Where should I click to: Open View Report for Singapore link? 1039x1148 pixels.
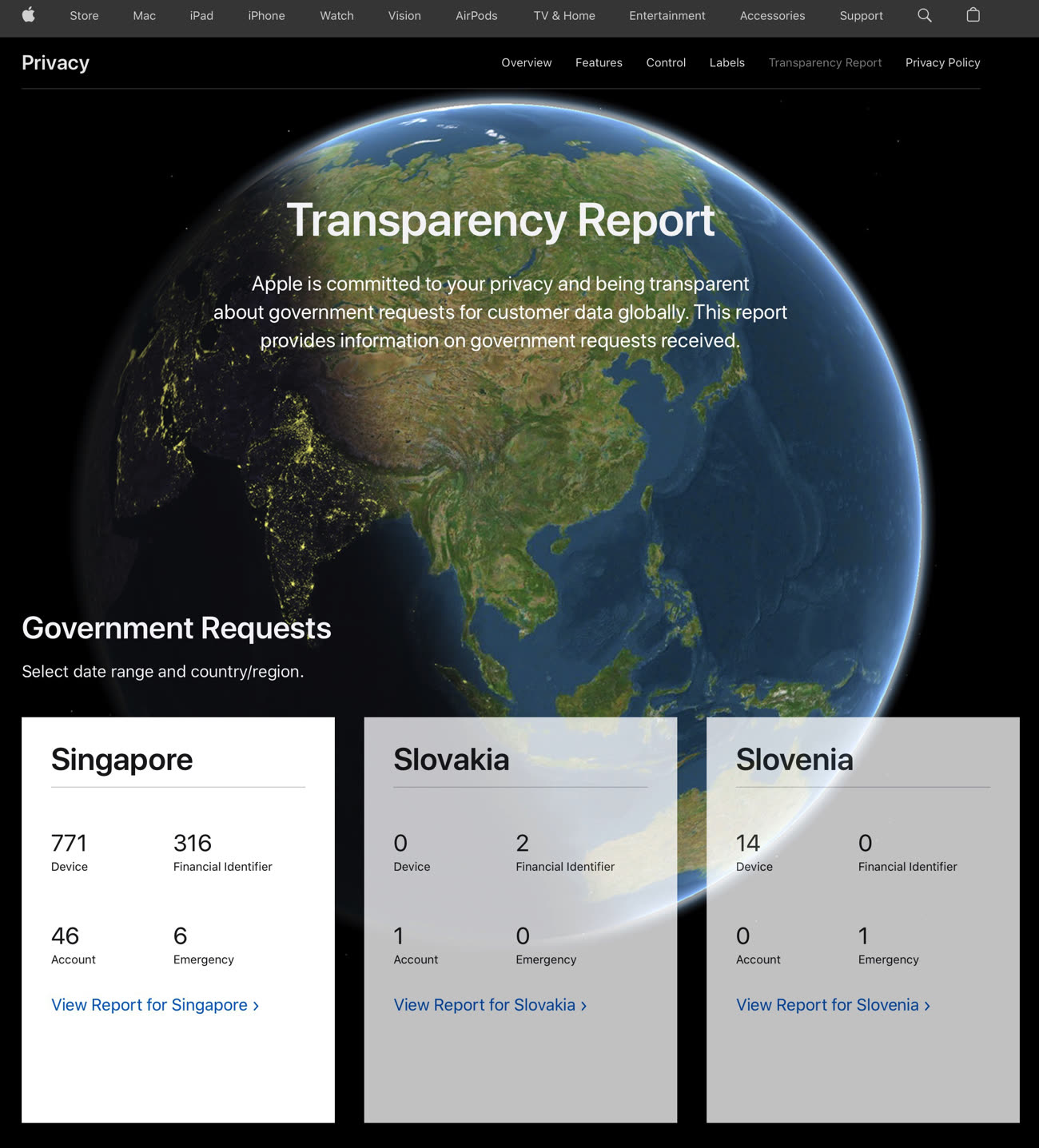155,1005
